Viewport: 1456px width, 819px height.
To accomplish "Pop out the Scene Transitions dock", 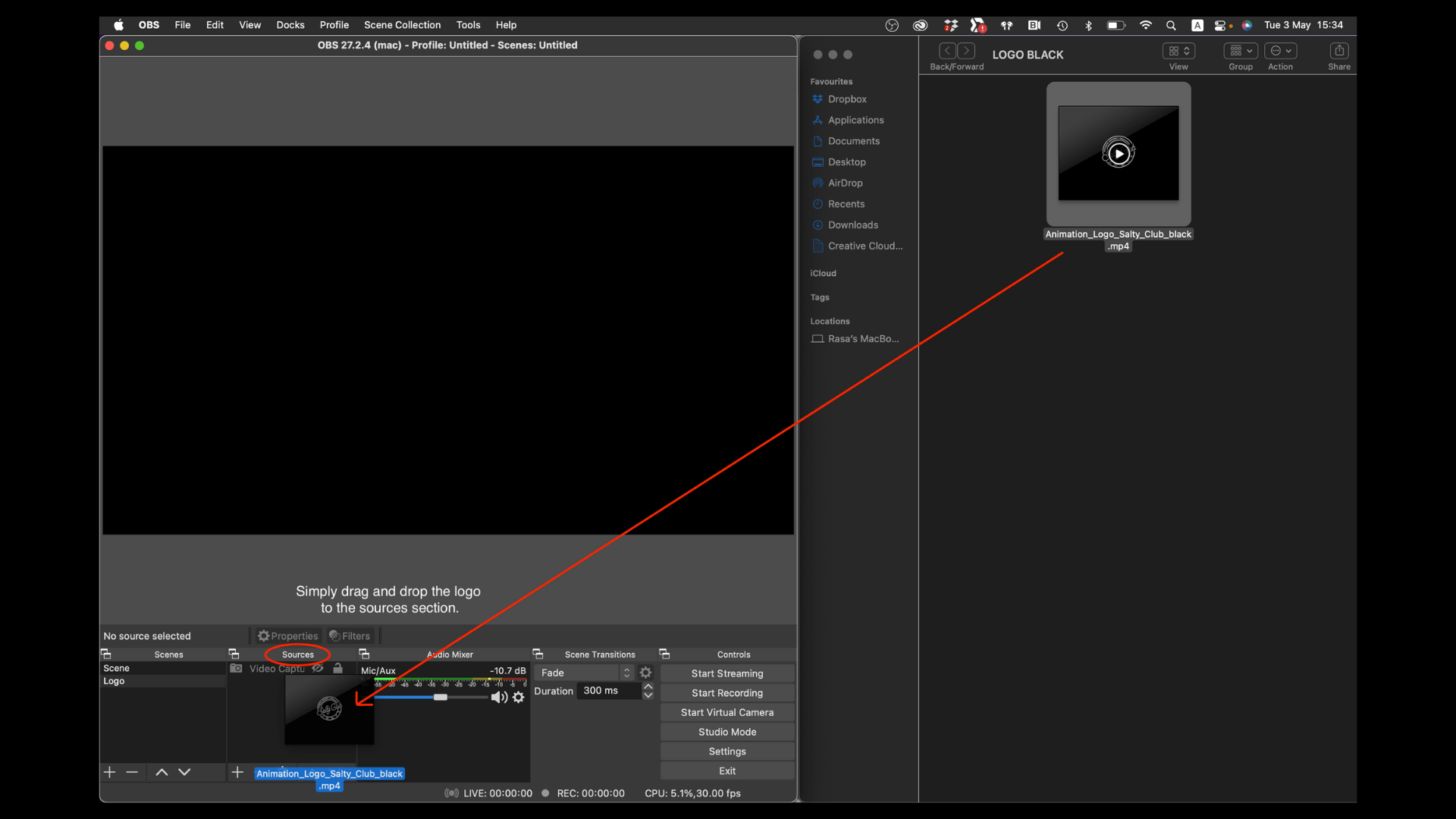I will pos(538,654).
